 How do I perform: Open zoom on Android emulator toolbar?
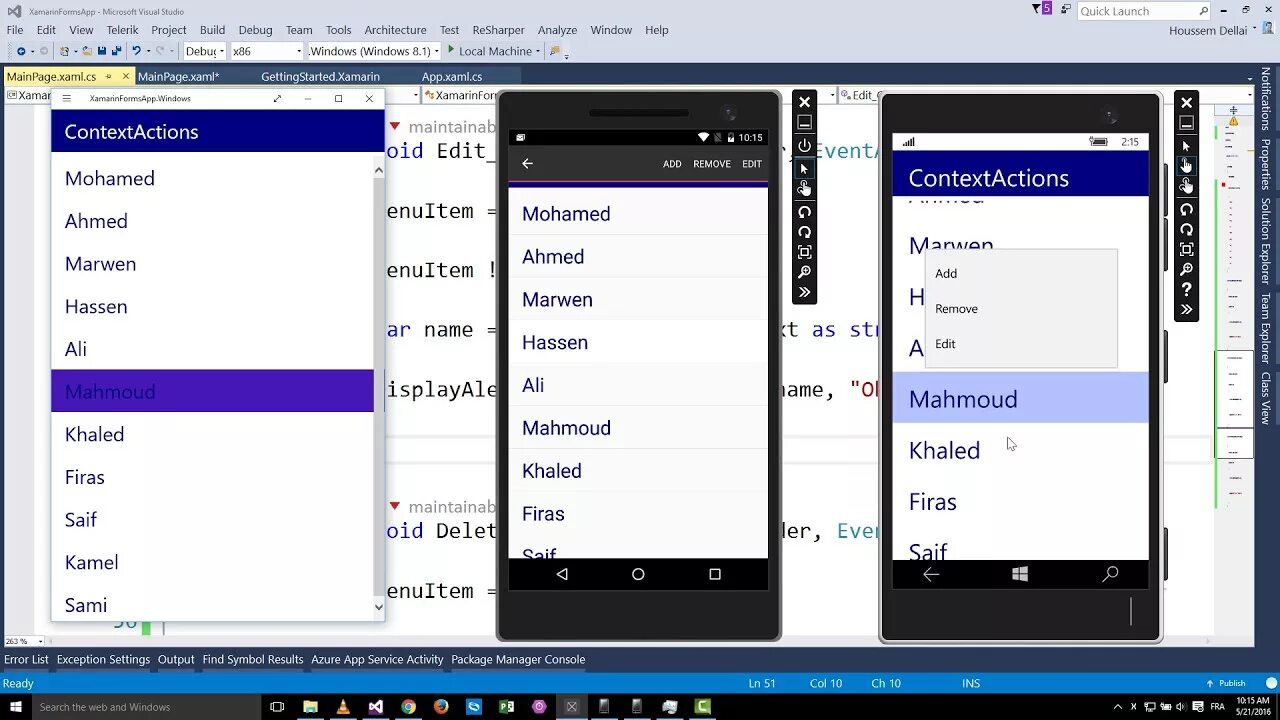click(x=804, y=272)
